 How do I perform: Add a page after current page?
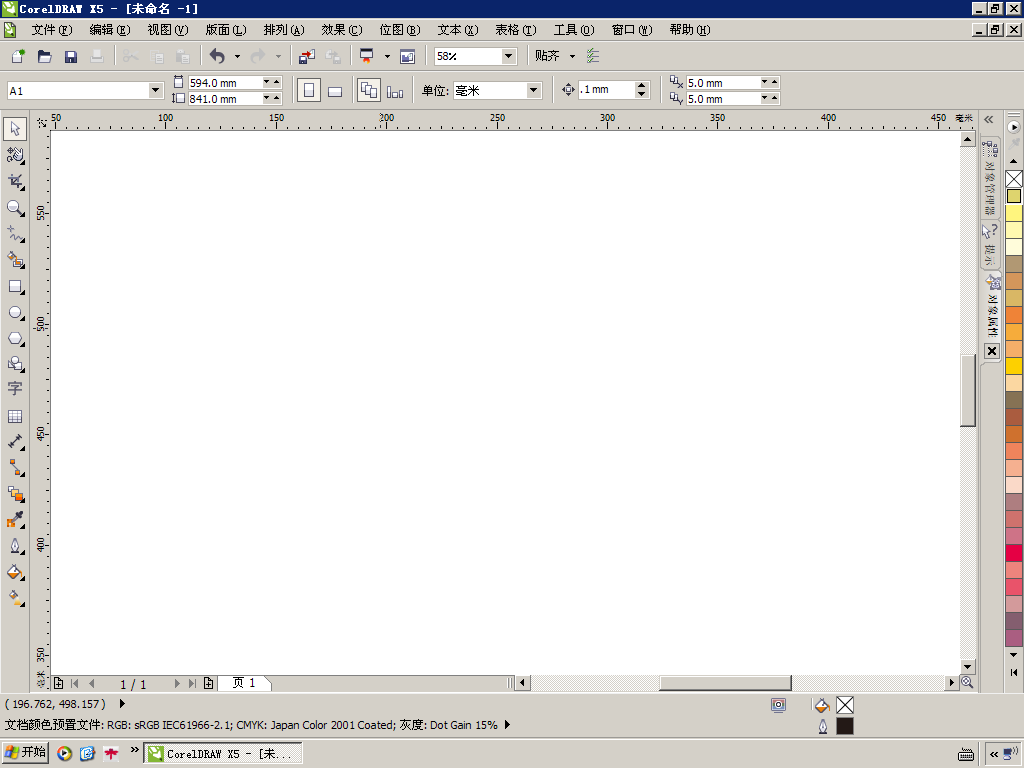click(208, 683)
